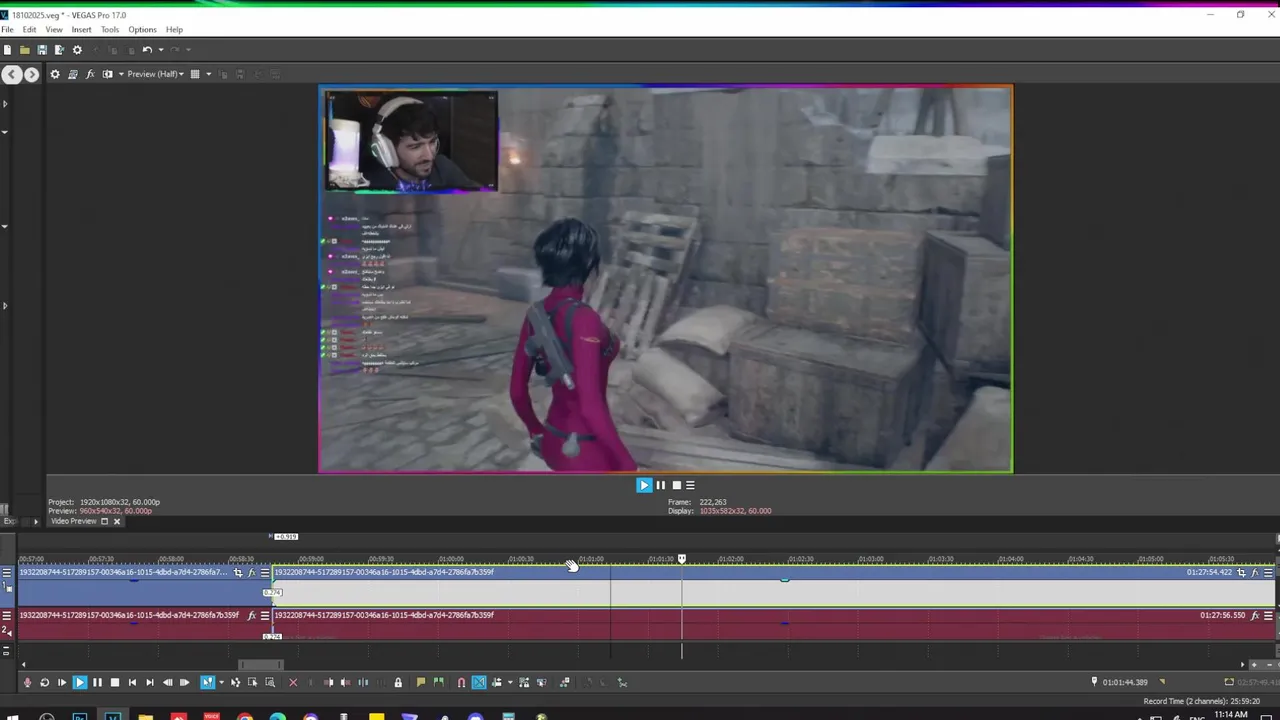Click the back arrow navigation circle
1280x720 pixels.
[11, 74]
